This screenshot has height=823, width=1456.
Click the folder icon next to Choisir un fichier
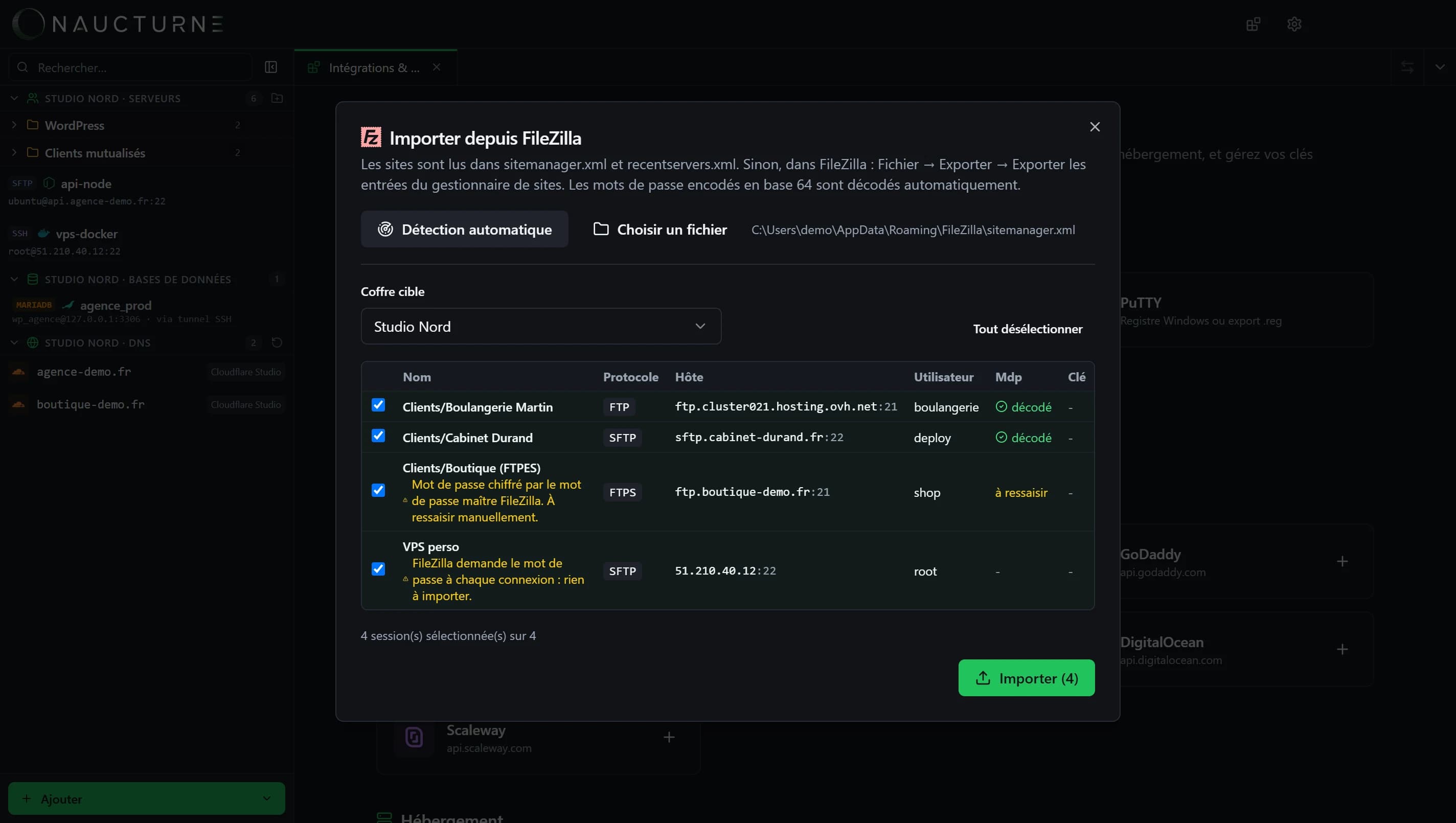point(601,229)
